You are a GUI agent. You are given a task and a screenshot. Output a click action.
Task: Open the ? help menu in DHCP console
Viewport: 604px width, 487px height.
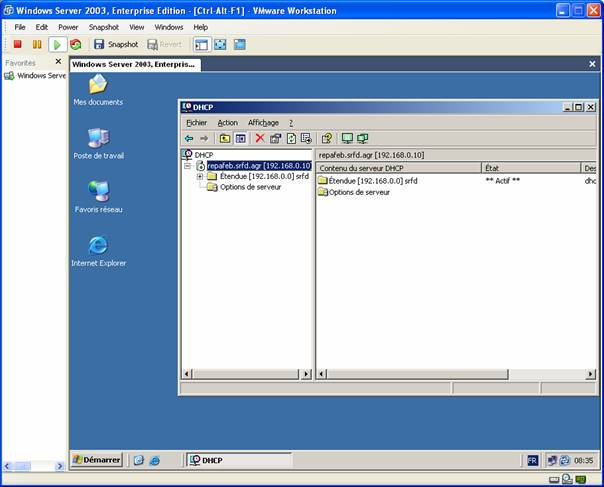[291, 123]
